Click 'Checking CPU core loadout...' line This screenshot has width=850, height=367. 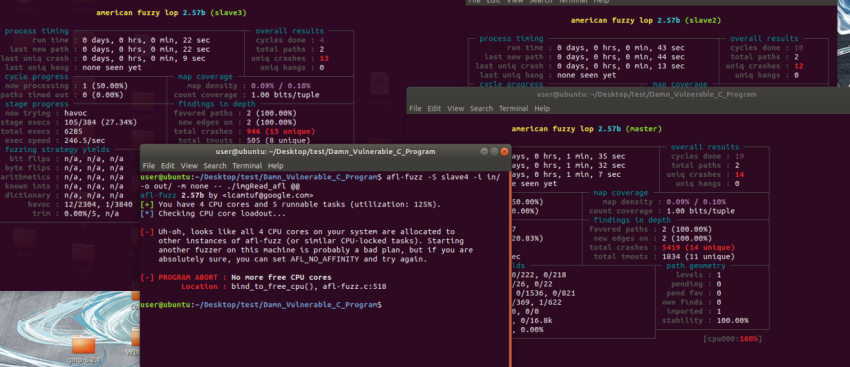[212, 214]
